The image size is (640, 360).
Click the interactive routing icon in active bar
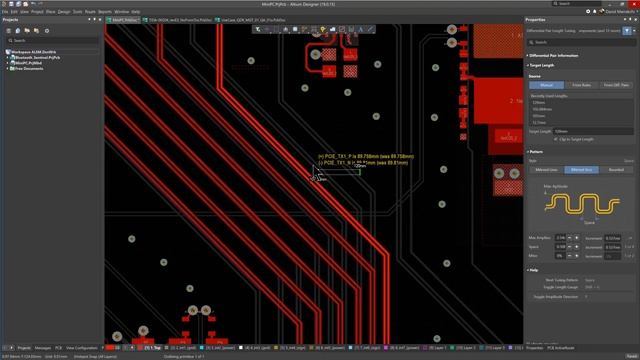(304, 29)
